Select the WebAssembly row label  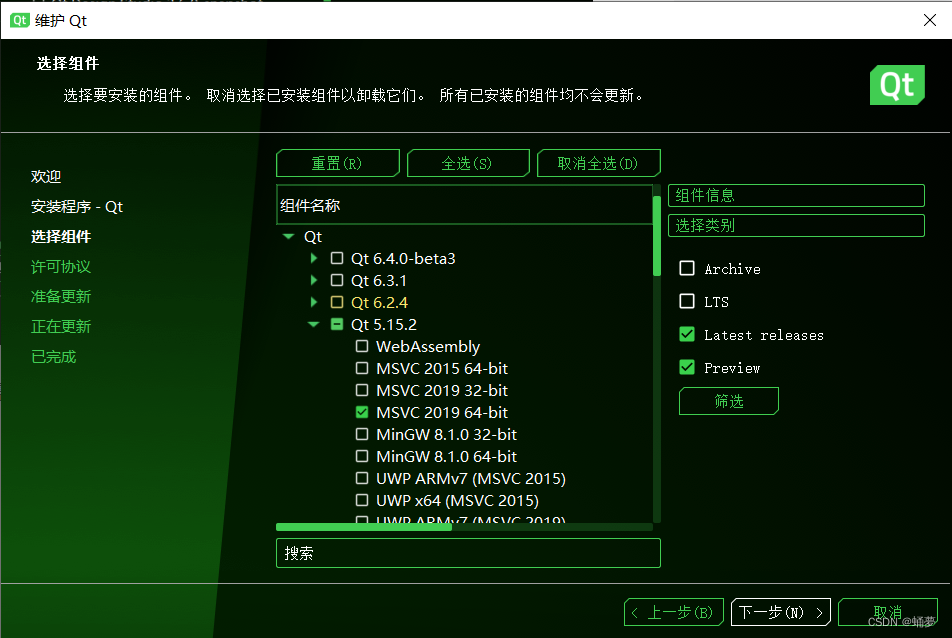(428, 346)
